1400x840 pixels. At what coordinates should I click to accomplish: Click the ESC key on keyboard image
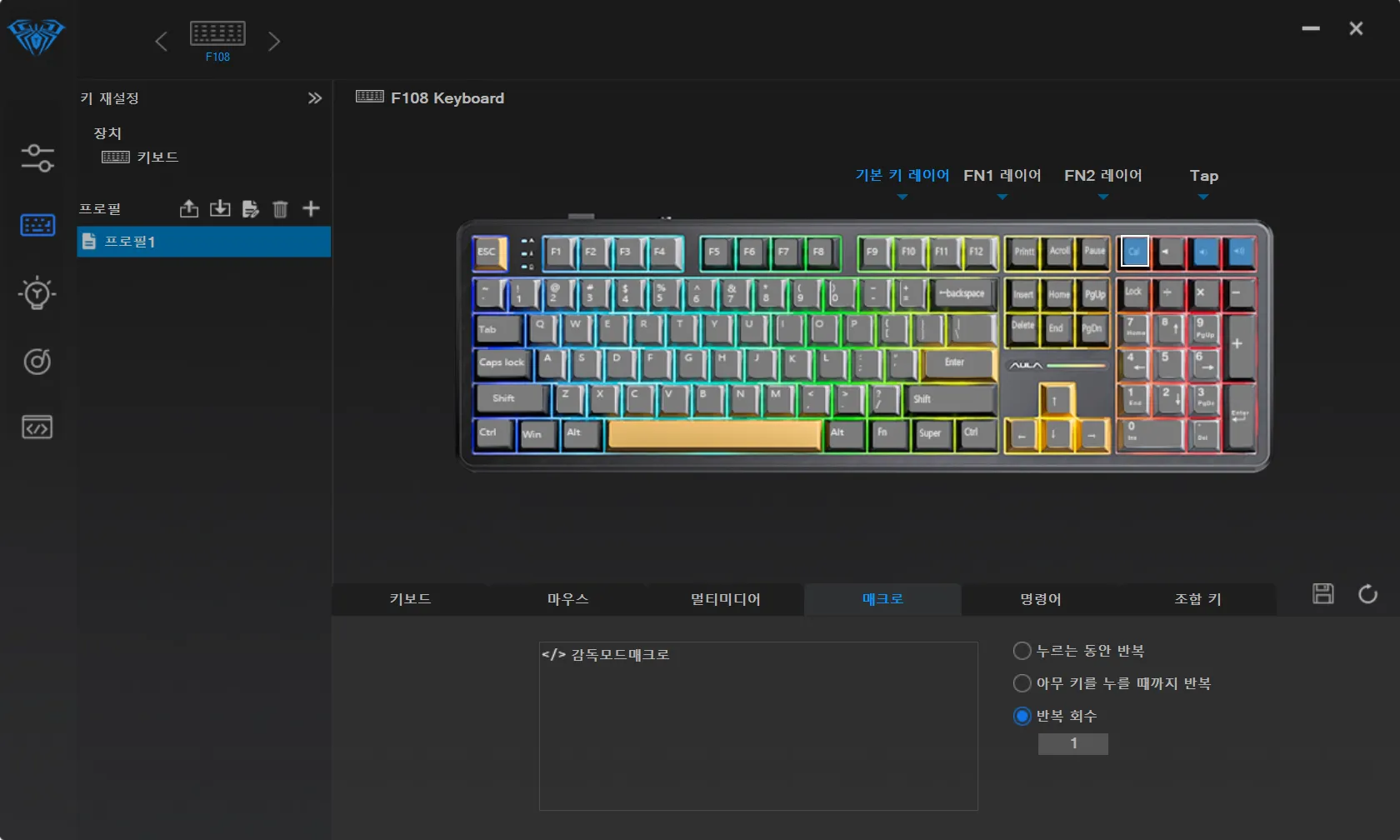[489, 252]
